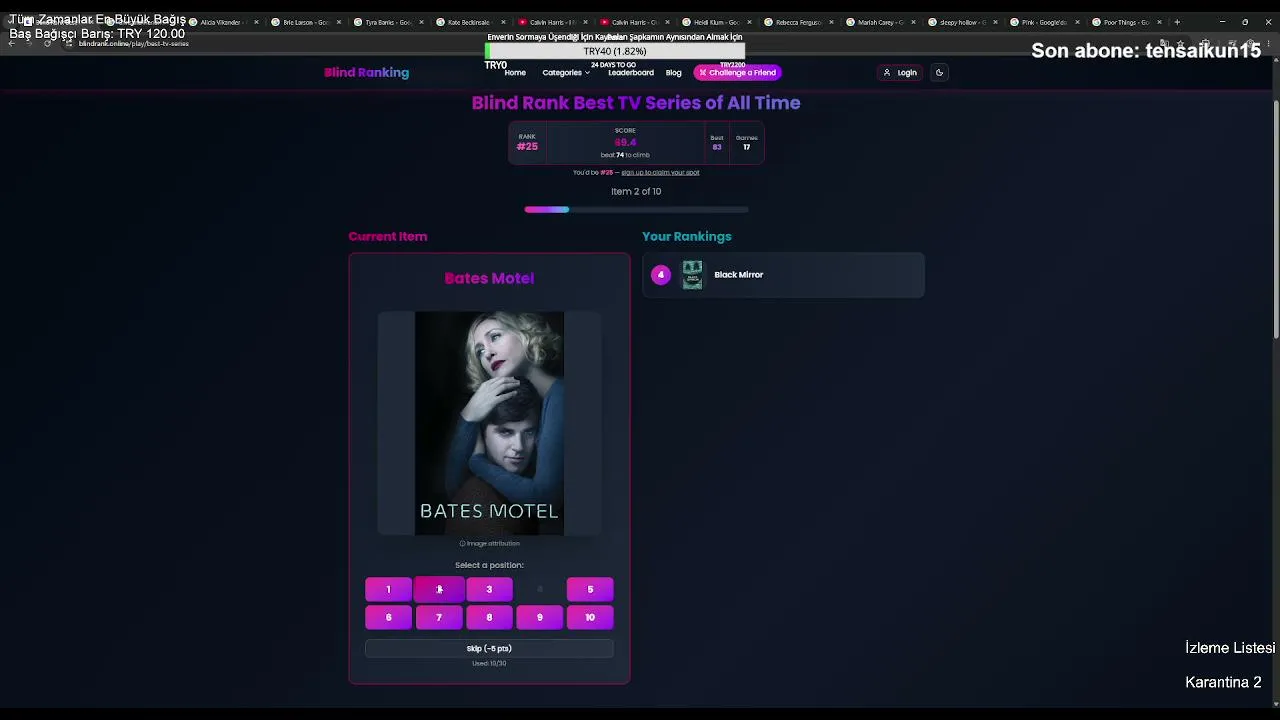Pick position 6 button

coord(388,617)
